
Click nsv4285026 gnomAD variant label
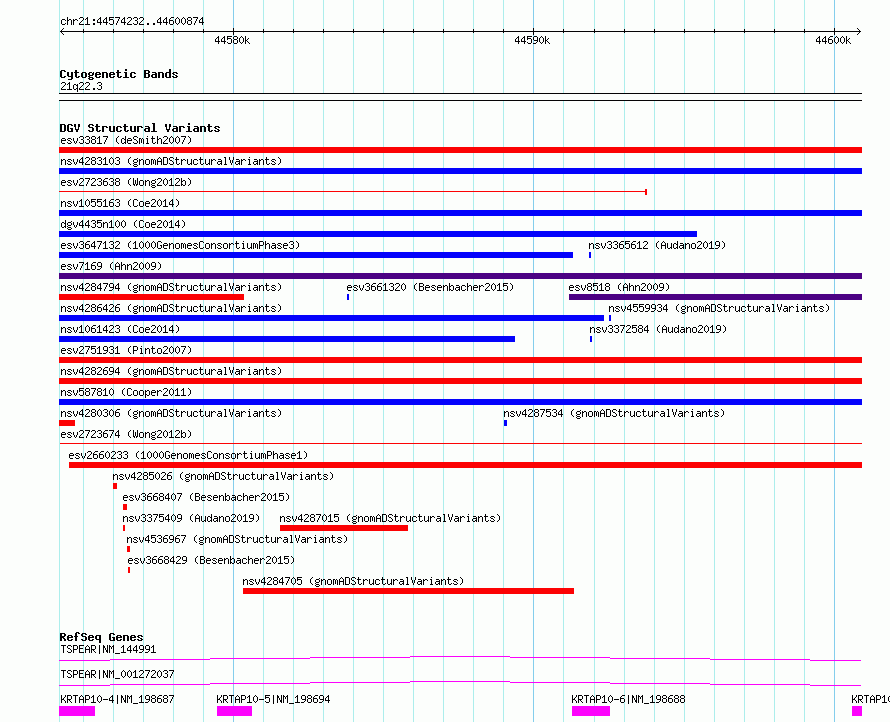223,476
